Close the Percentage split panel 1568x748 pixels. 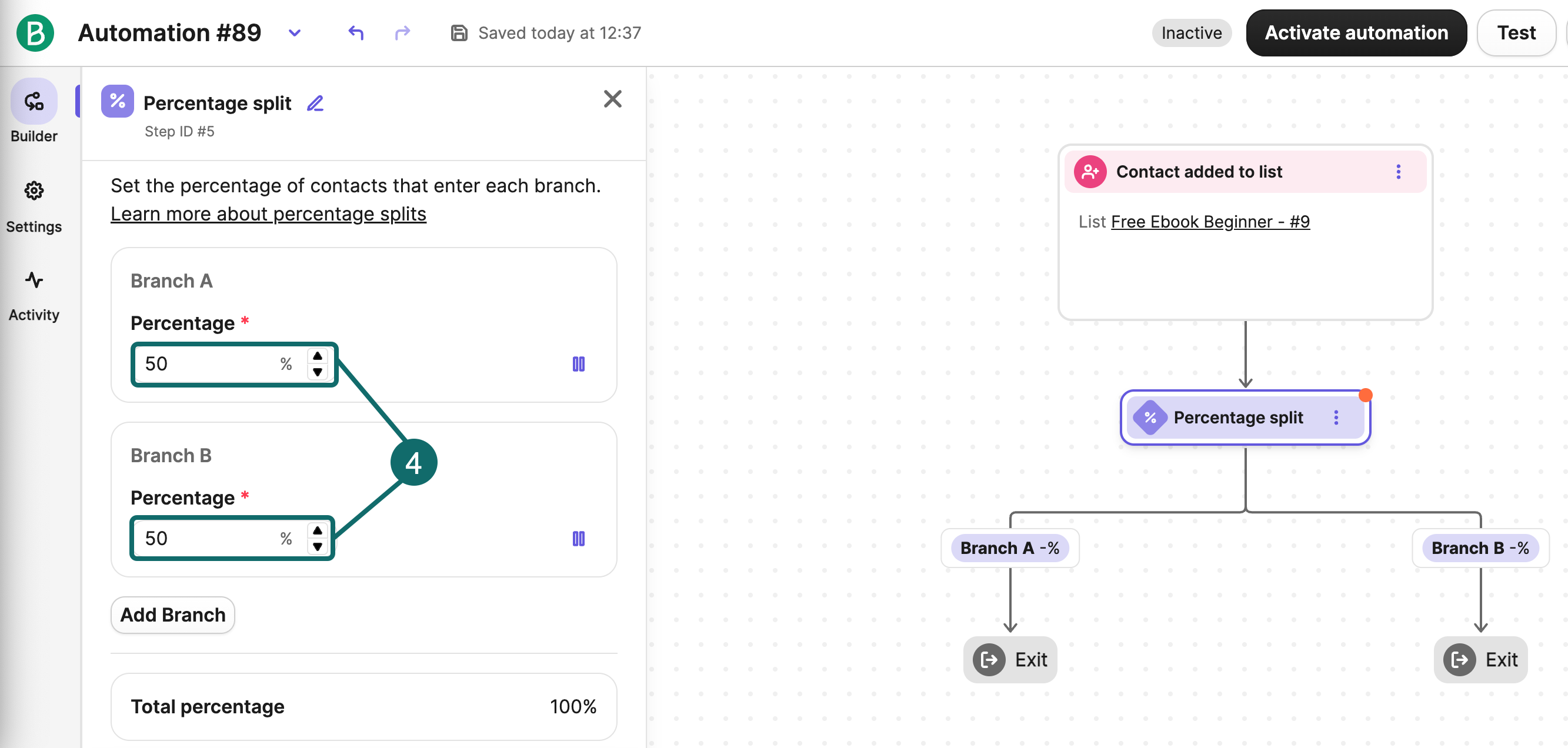coord(612,99)
